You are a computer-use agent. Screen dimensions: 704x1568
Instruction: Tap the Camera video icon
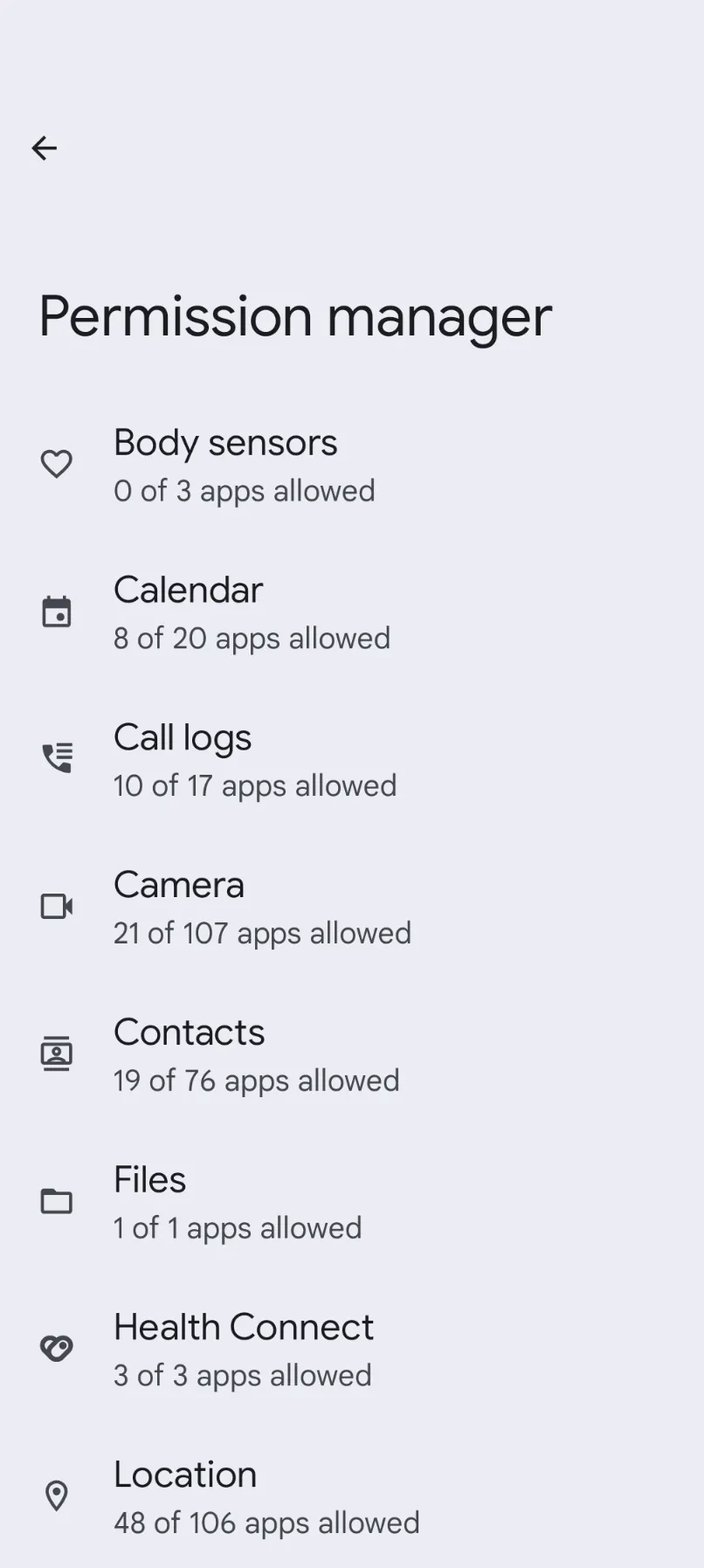[x=57, y=906]
